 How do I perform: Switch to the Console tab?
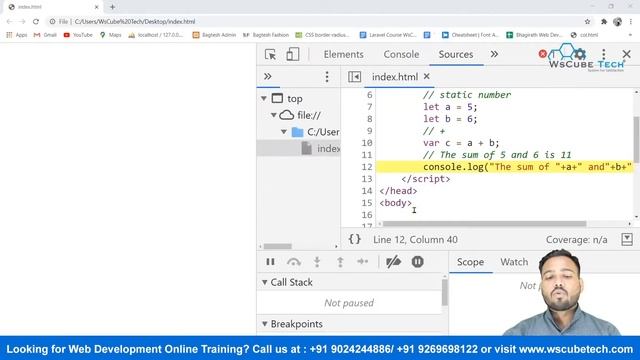point(401,54)
